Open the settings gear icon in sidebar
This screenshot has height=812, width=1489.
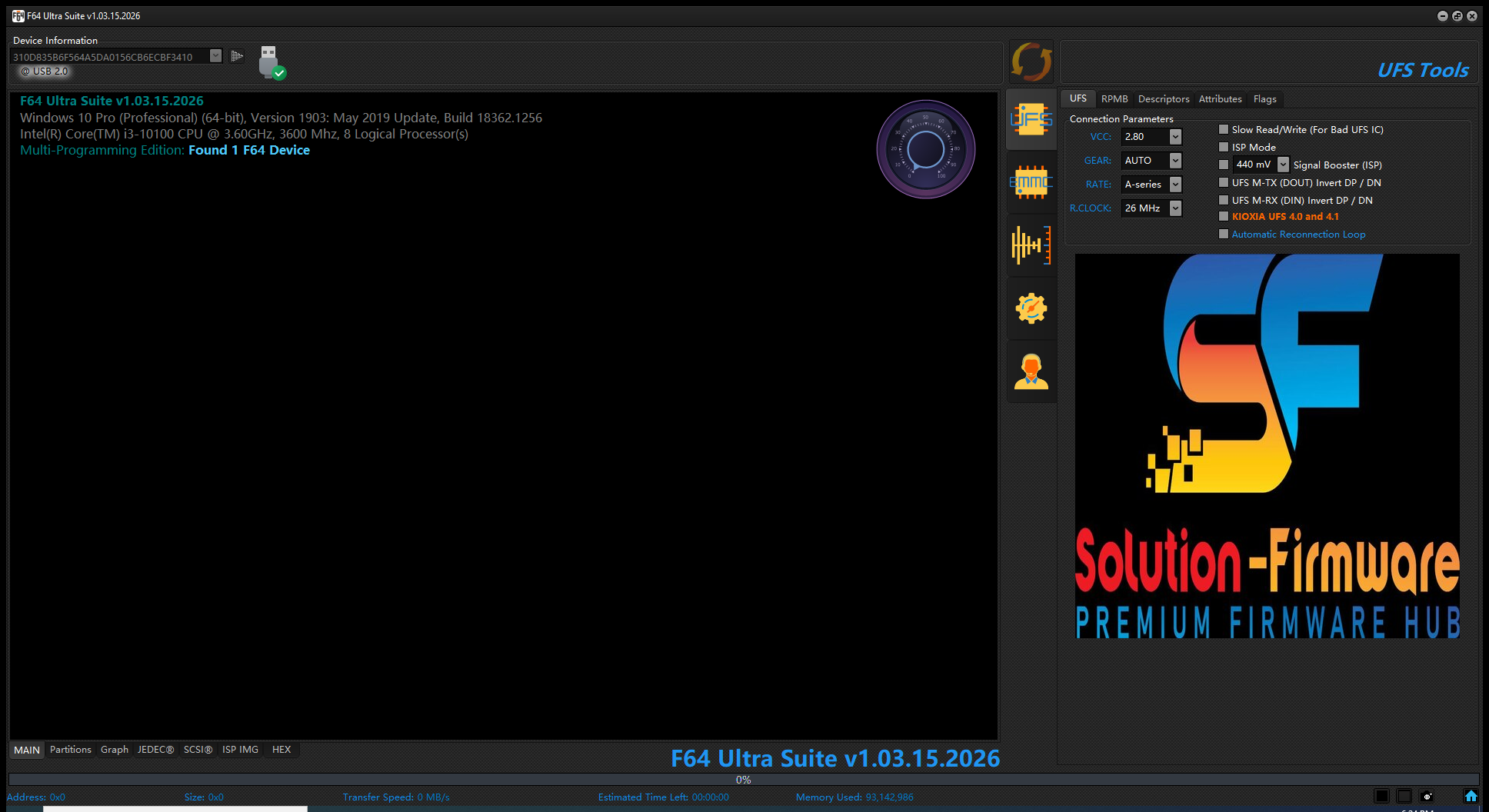(1031, 308)
